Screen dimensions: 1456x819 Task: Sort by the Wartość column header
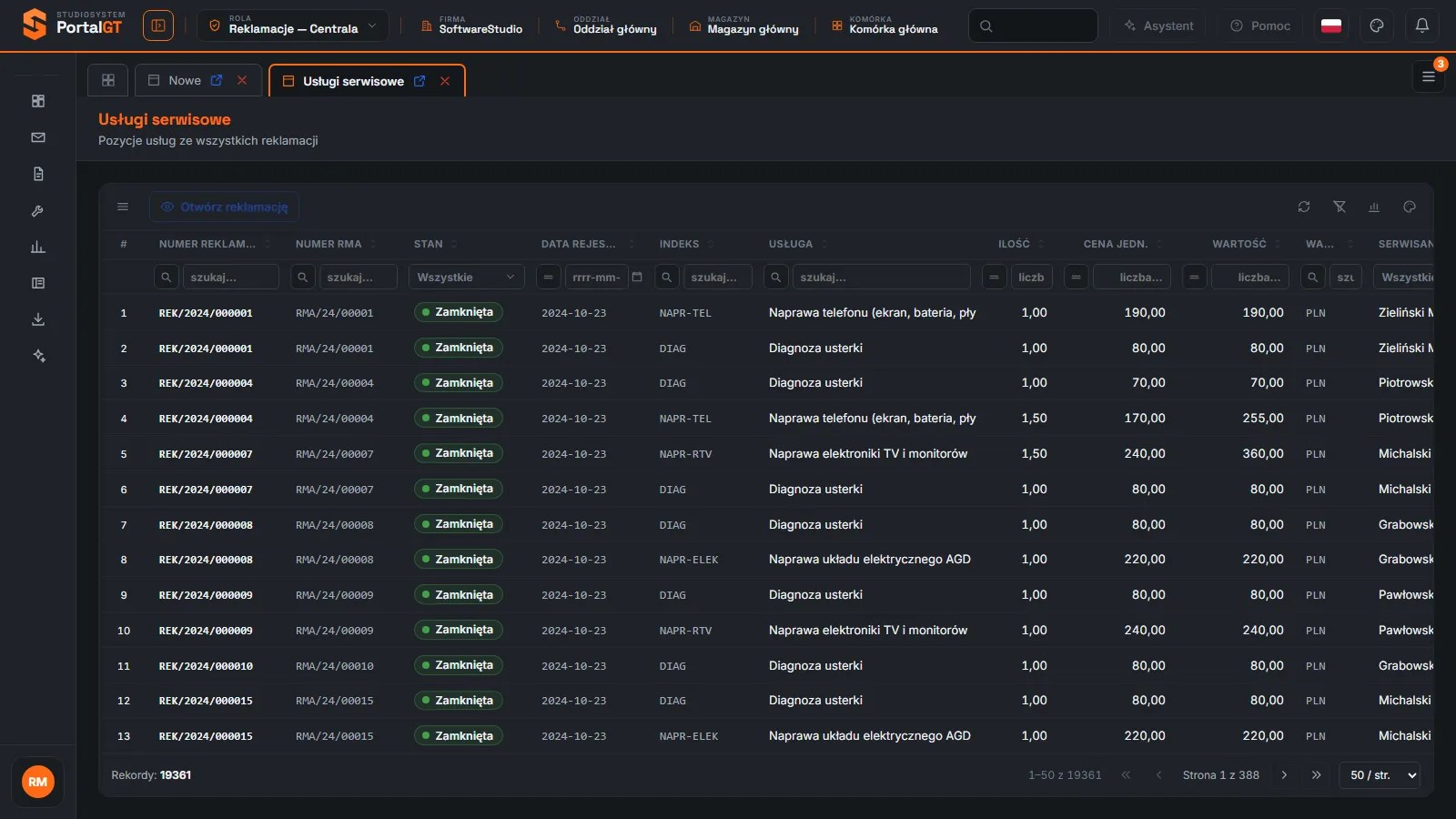coord(1239,244)
